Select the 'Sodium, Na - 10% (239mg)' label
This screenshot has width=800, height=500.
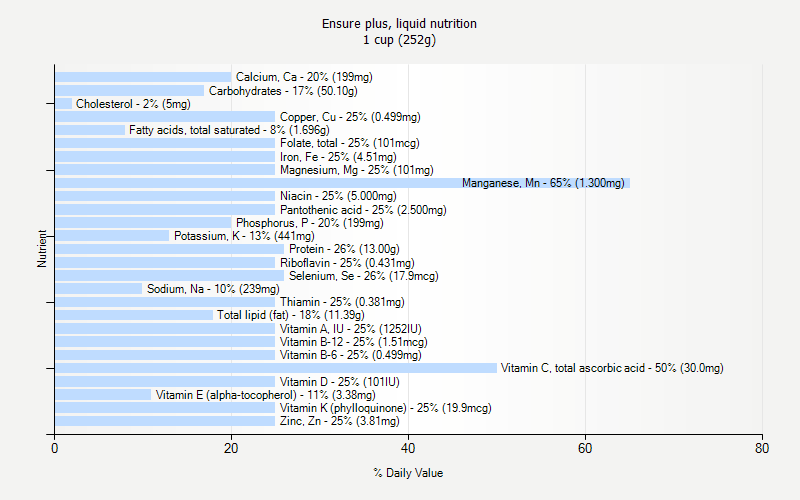[213, 289]
